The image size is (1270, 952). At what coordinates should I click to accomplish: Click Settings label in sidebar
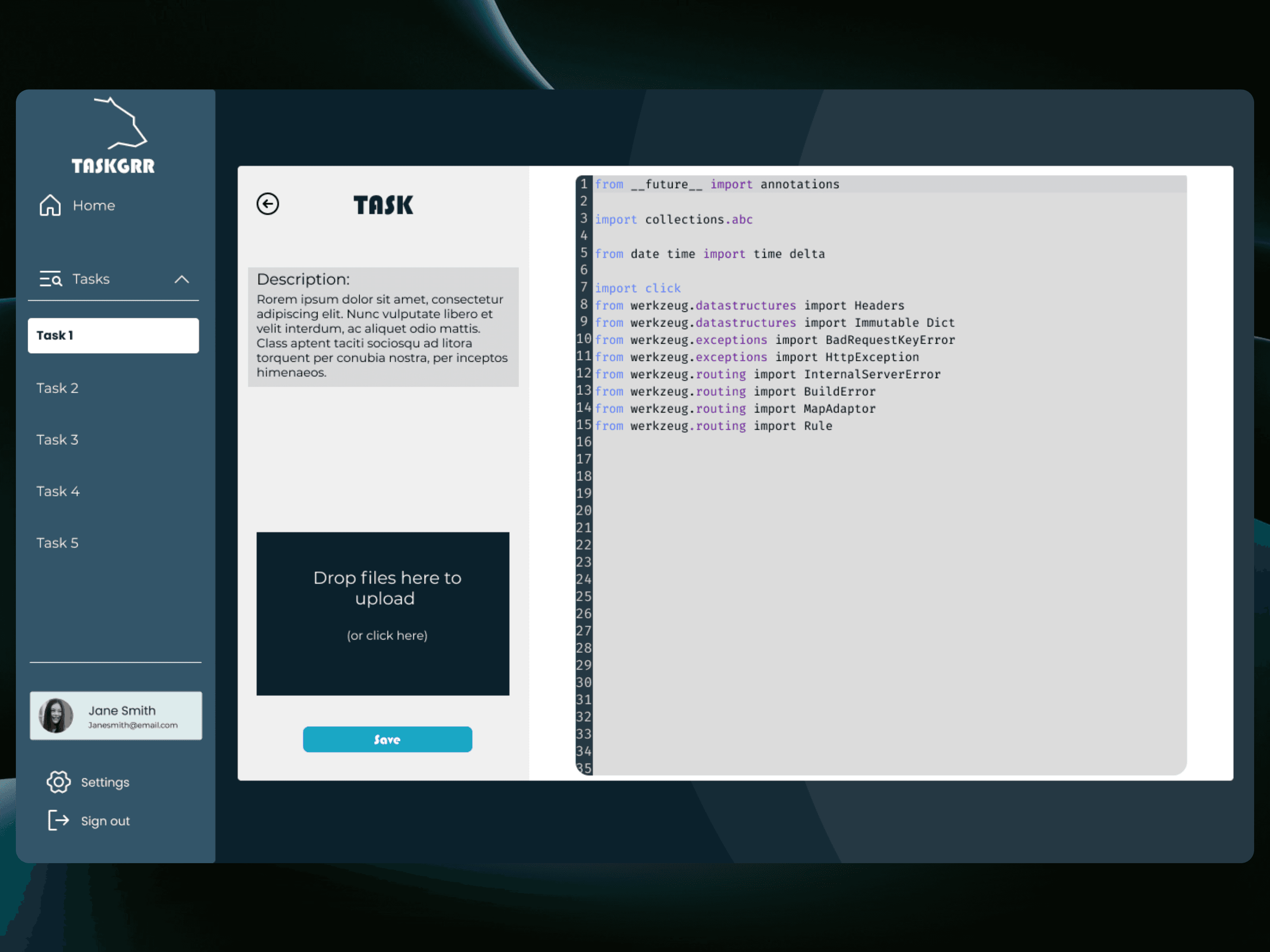(105, 782)
